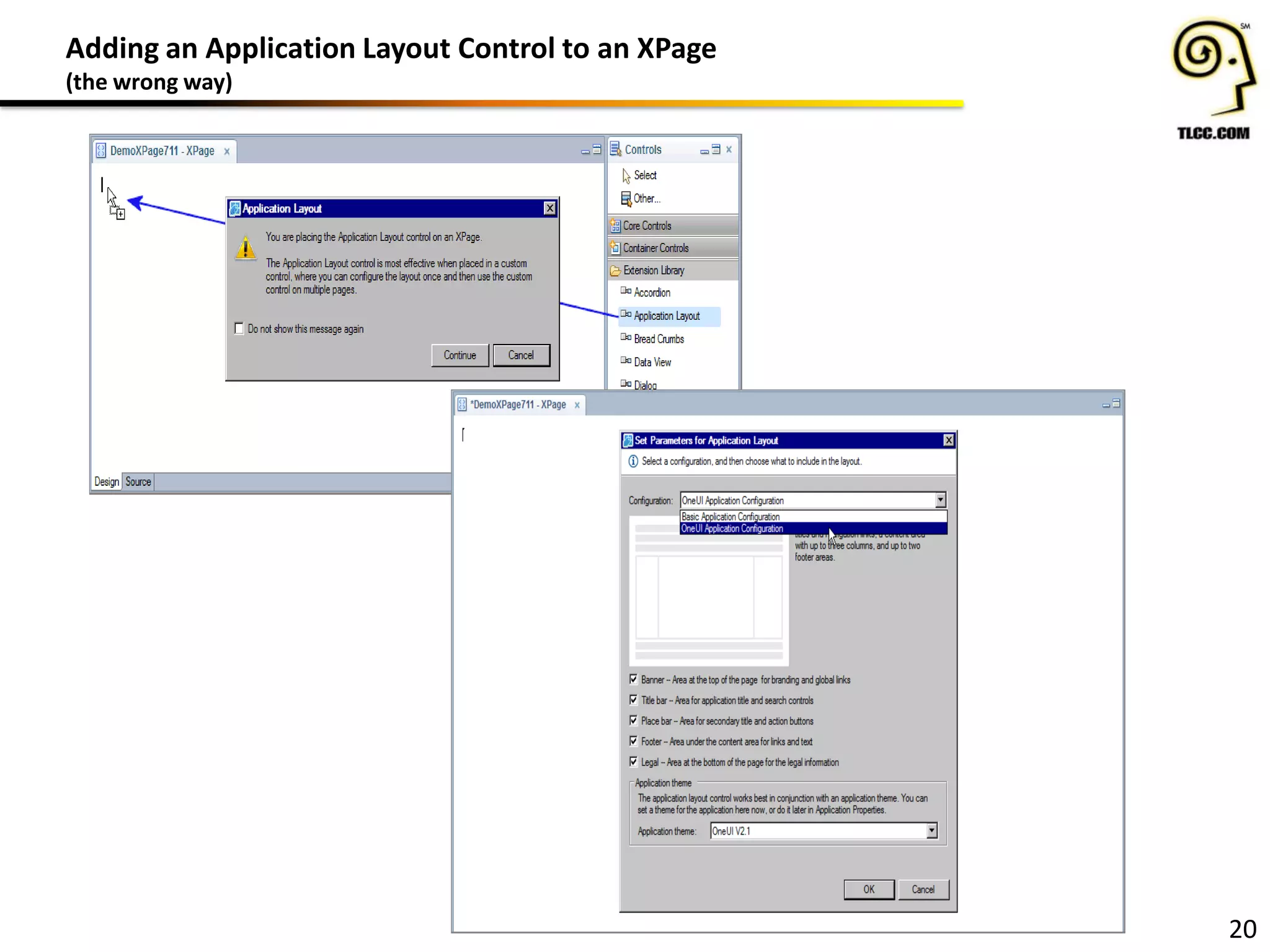Toggle the Place bar area checkbox
This screenshot has width=1270, height=952.
(633, 720)
